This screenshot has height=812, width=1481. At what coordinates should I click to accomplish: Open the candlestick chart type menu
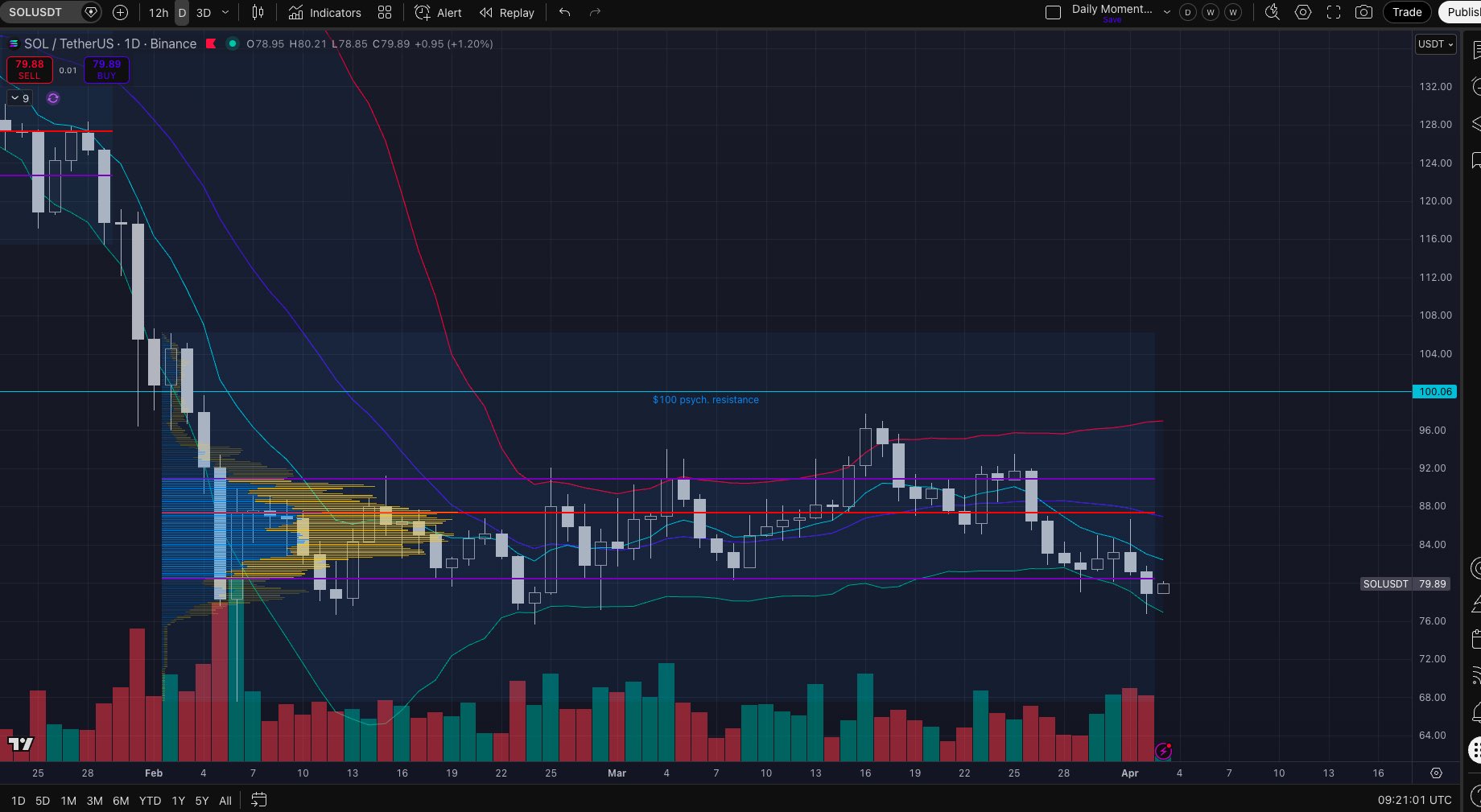click(258, 12)
